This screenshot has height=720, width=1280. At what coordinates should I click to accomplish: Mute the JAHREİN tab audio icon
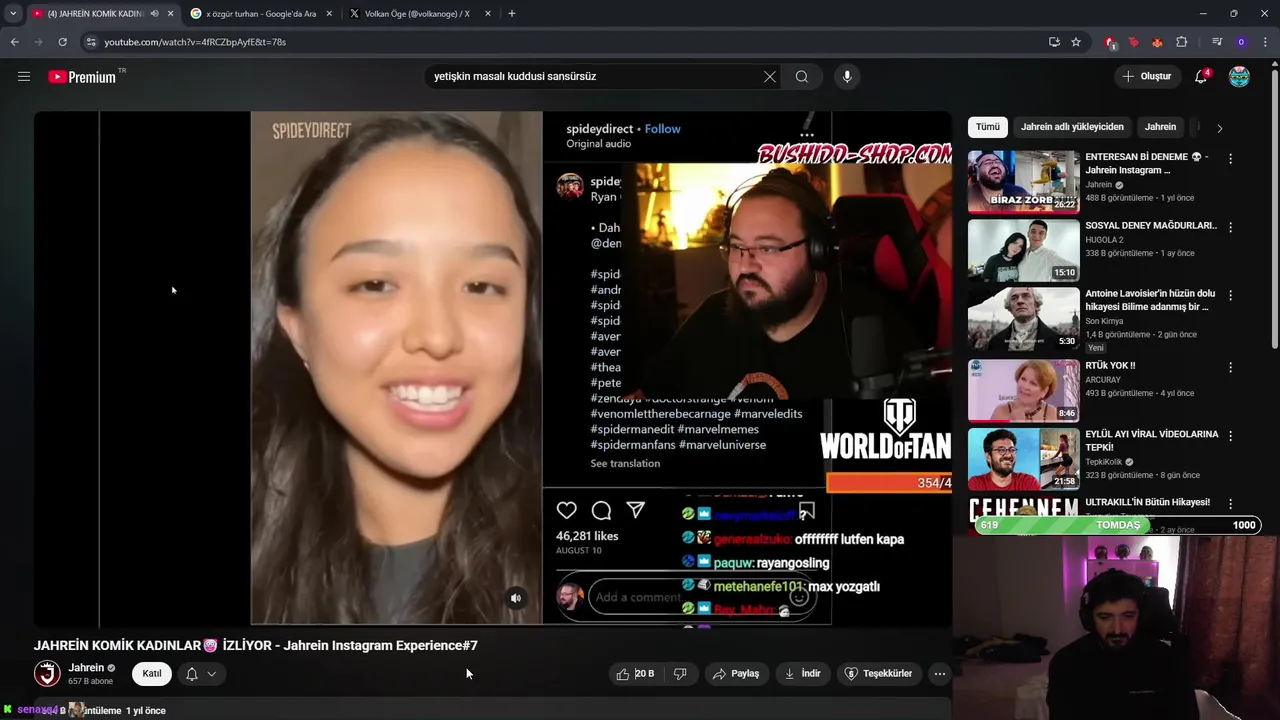point(154,14)
